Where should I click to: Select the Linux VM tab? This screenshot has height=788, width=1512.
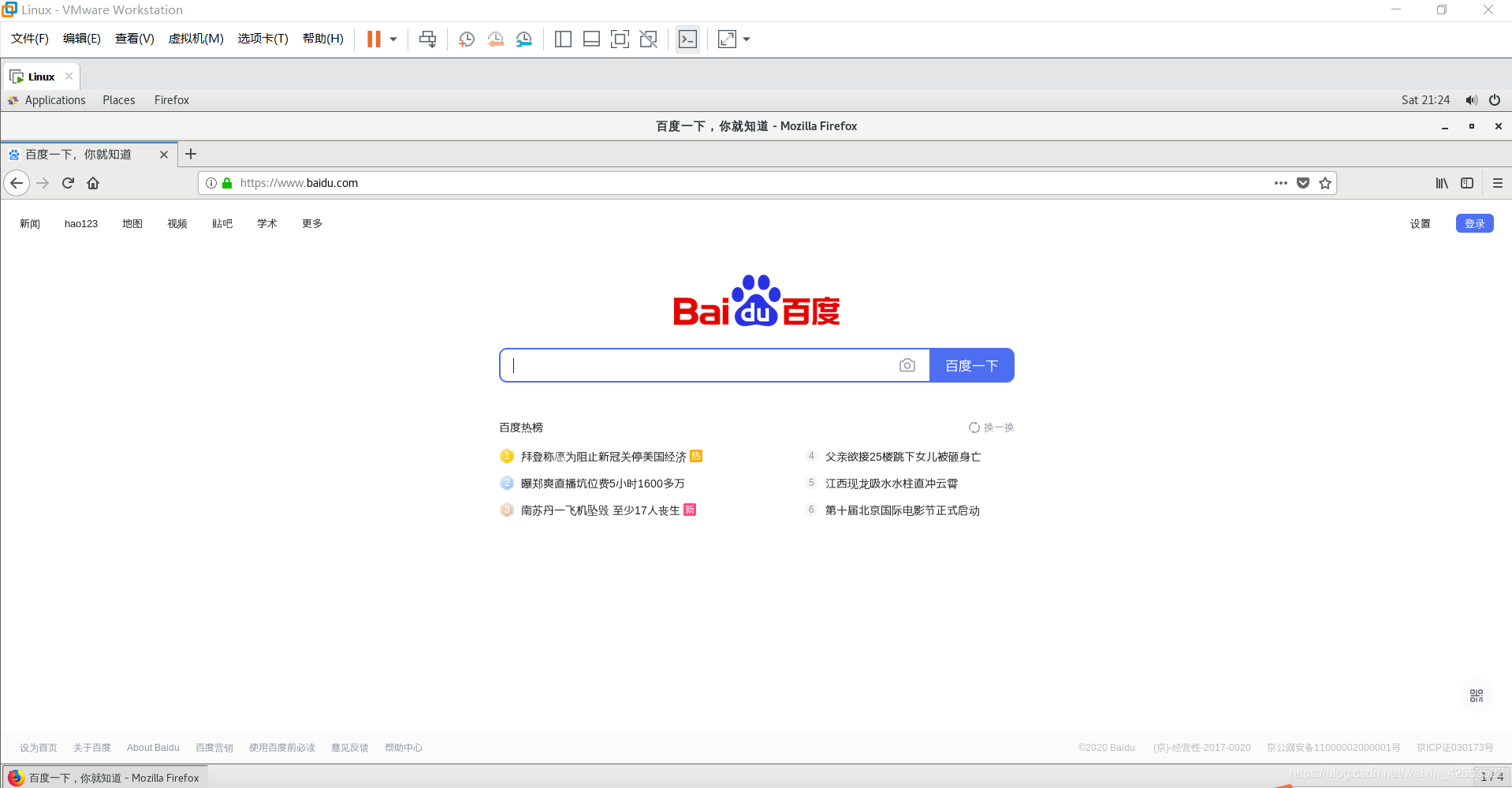click(x=41, y=77)
